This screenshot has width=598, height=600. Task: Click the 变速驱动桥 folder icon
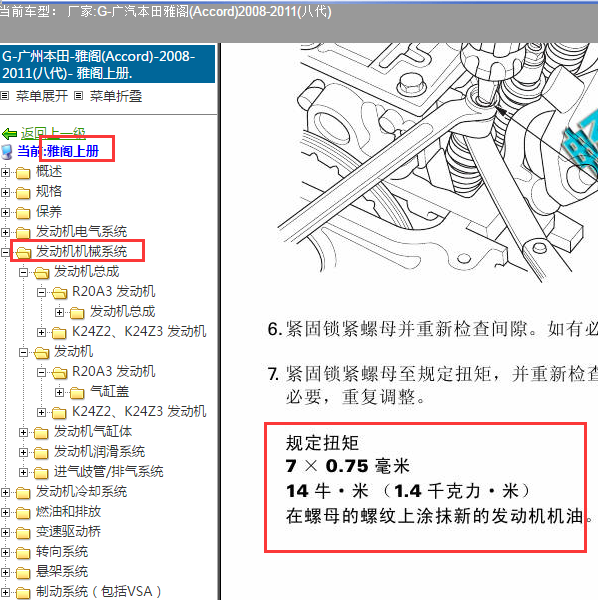coord(23,533)
